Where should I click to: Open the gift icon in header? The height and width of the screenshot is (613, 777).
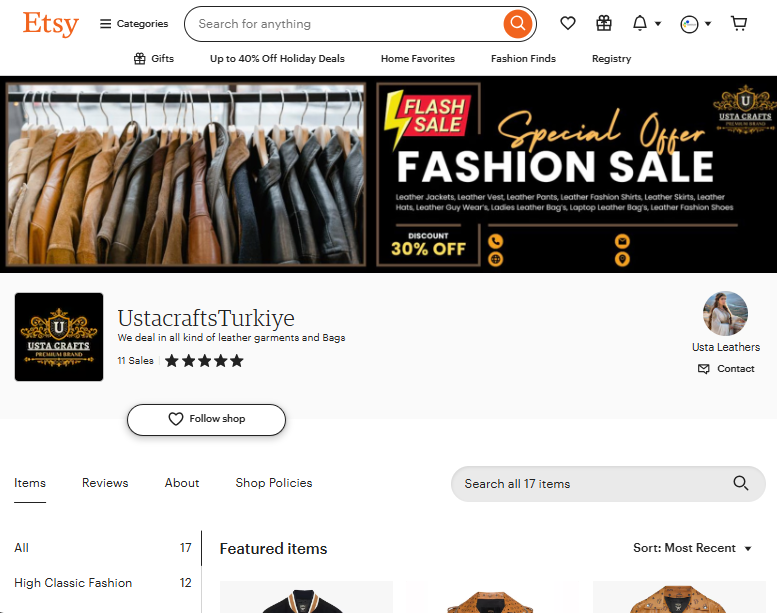(x=604, y=23)
